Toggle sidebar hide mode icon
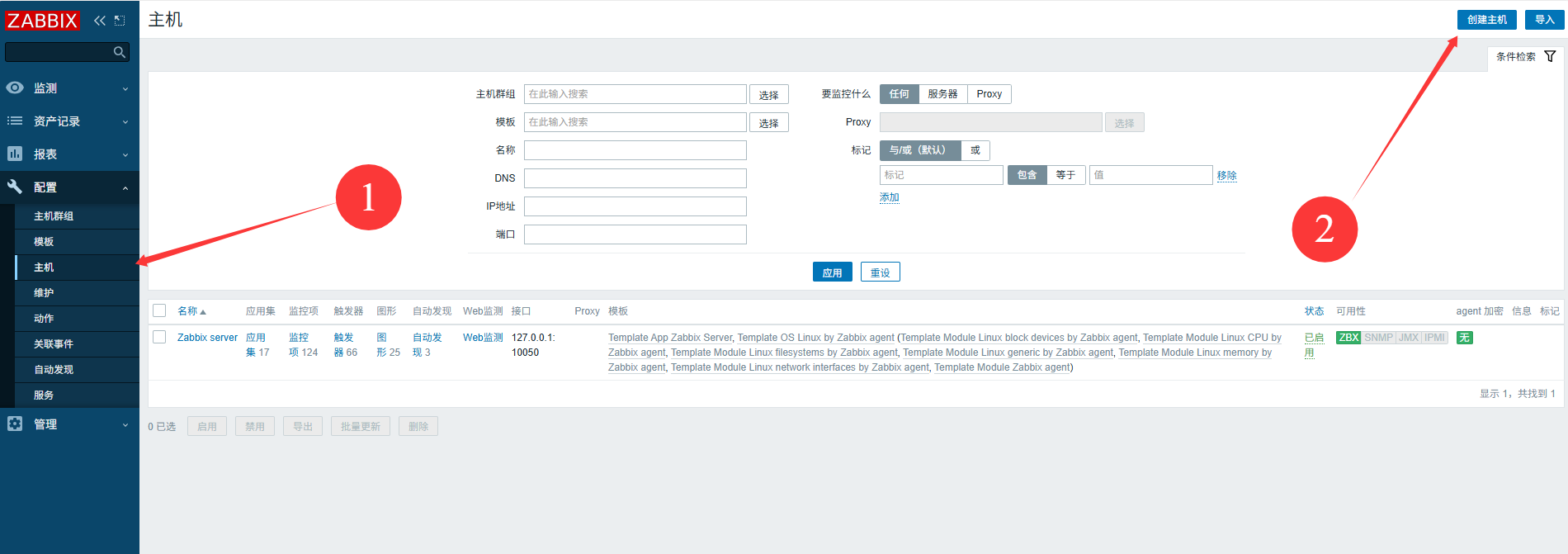Screen dimensions: 1568x554 click(120, 21)
